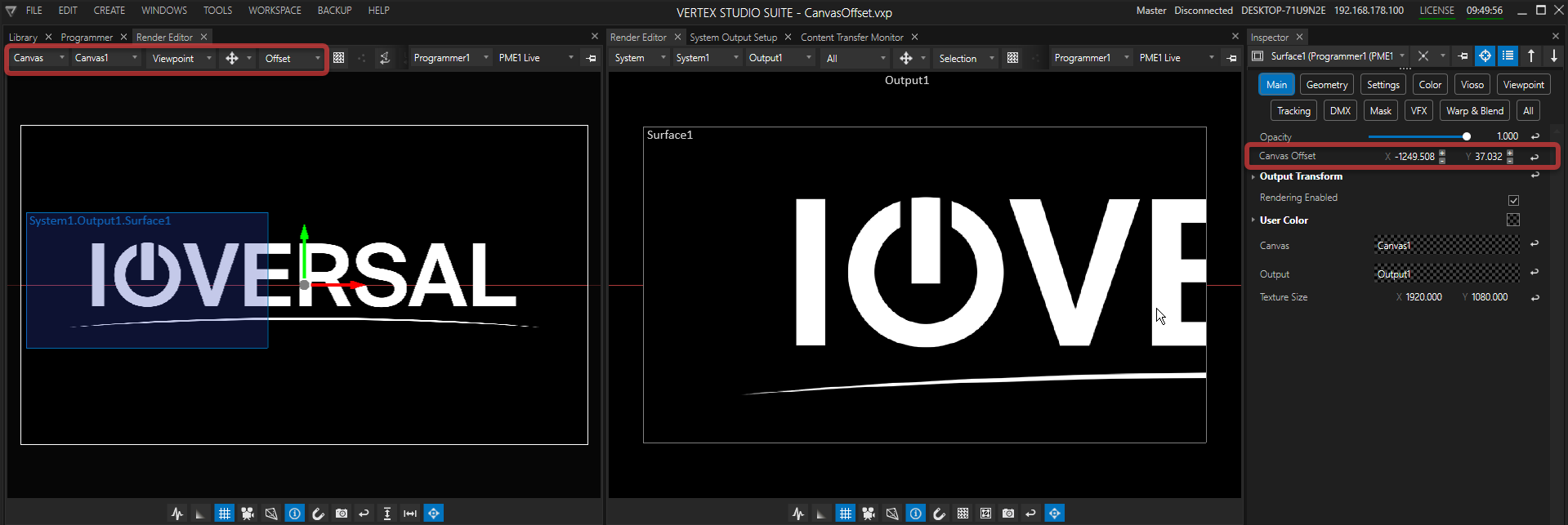This screenshot has width=1568, height=525.
Task: Switch to Content Transfer Monitor tab
Action: click(851, 38)
